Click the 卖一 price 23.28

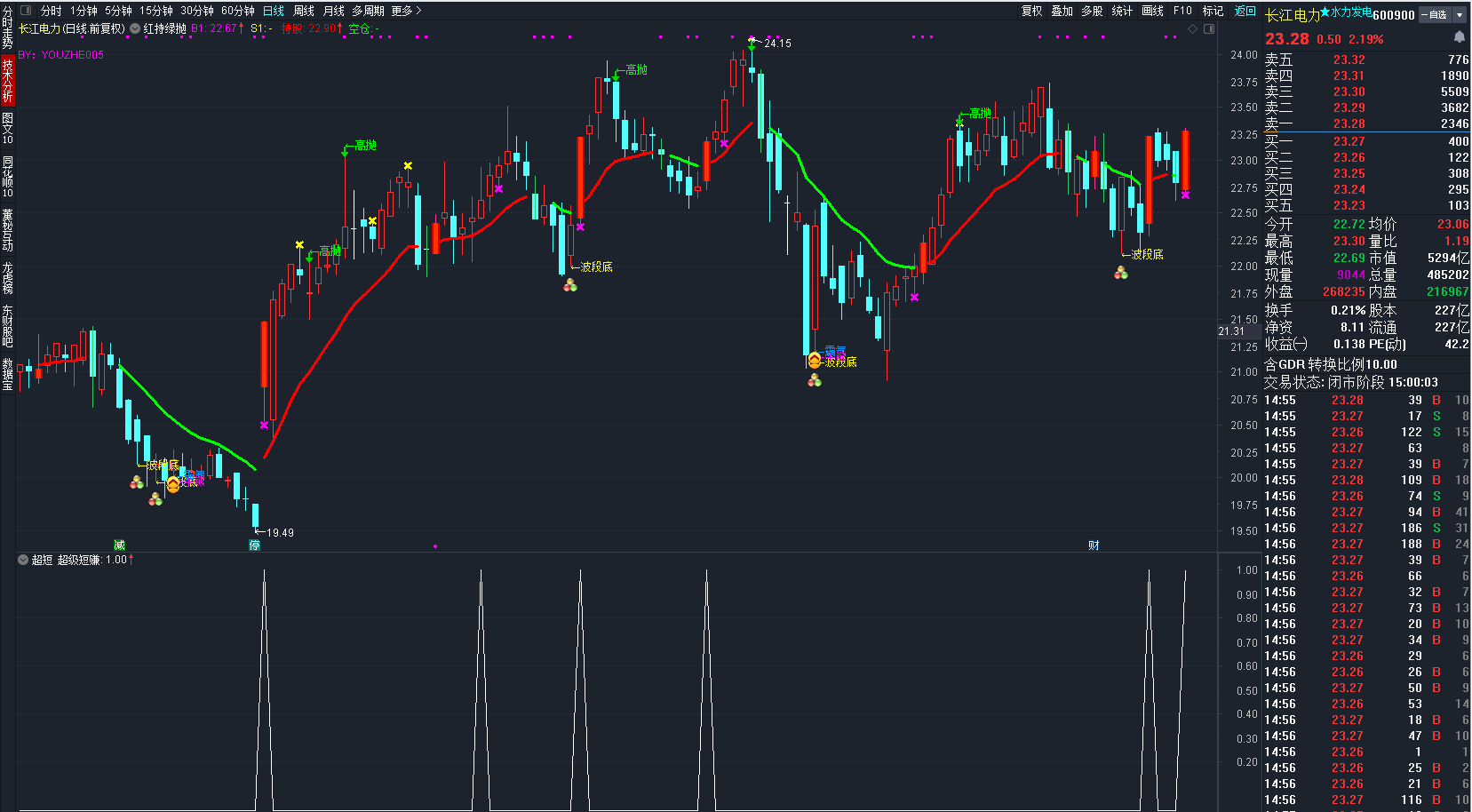point(1349,123)
